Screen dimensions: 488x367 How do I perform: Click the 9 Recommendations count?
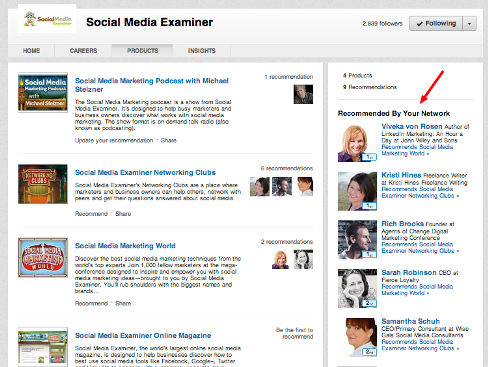click(370, 87)
